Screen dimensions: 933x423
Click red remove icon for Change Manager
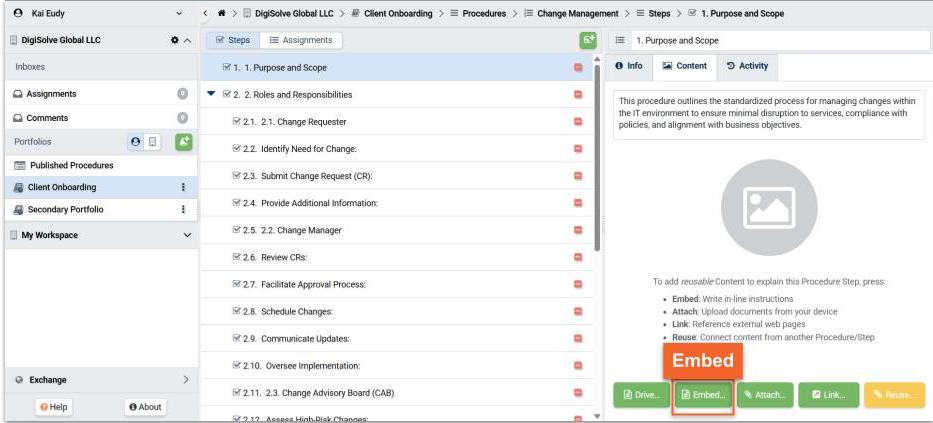(578, 230)
